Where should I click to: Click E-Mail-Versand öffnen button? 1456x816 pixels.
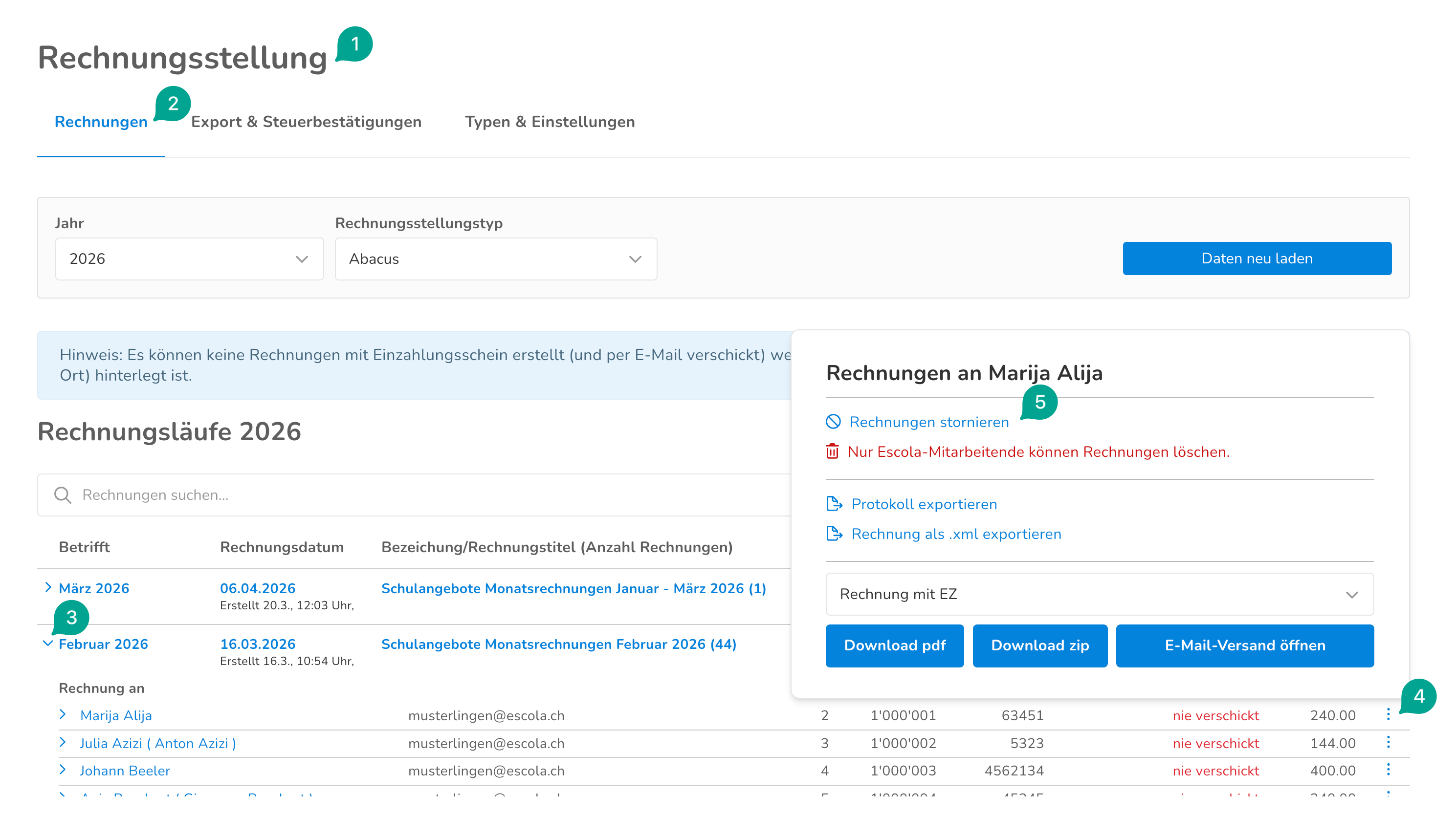tap(1245, 645)
